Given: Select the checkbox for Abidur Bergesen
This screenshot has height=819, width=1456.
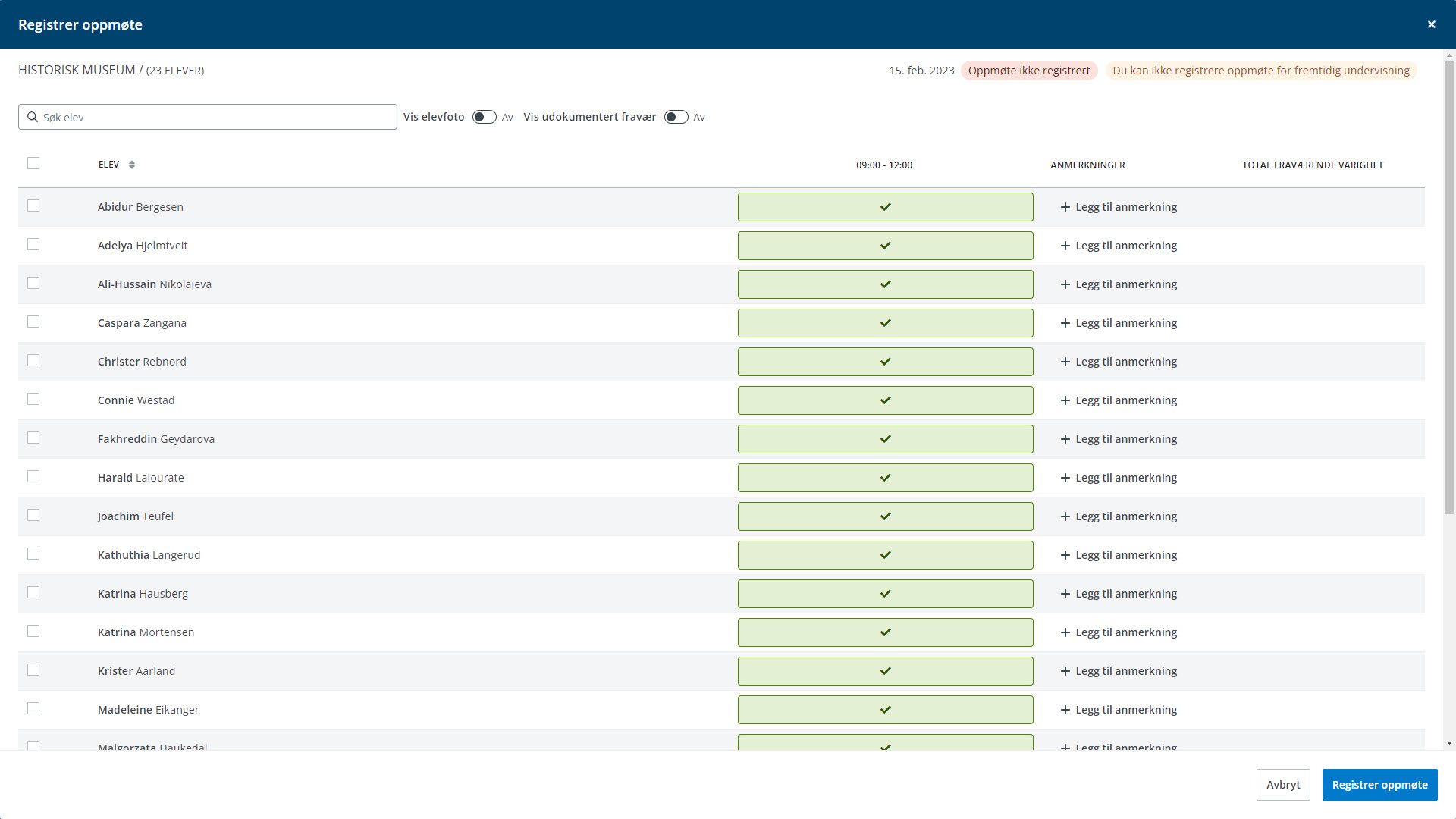Looking at the screenshot, I should (x=33, y=206).
